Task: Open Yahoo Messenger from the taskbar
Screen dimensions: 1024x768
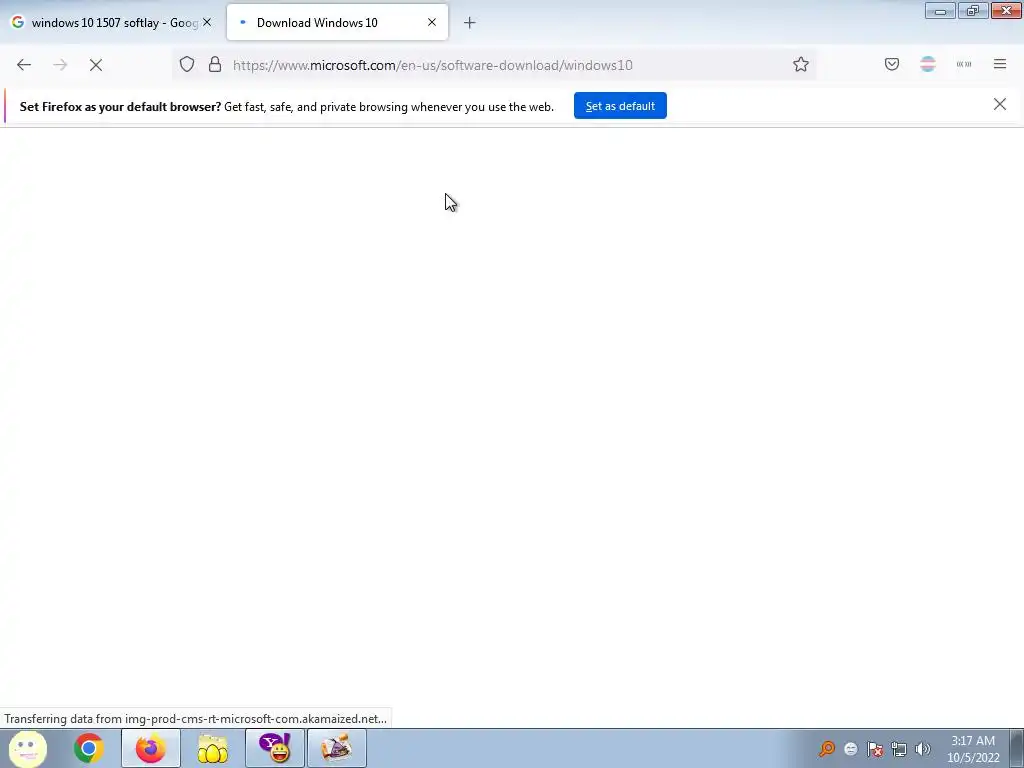Action: [x=275, y=748]
